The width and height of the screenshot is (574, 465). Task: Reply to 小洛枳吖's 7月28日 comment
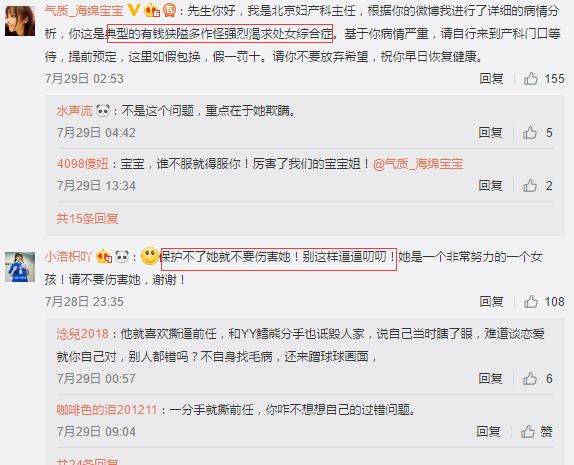click(491, 301)
